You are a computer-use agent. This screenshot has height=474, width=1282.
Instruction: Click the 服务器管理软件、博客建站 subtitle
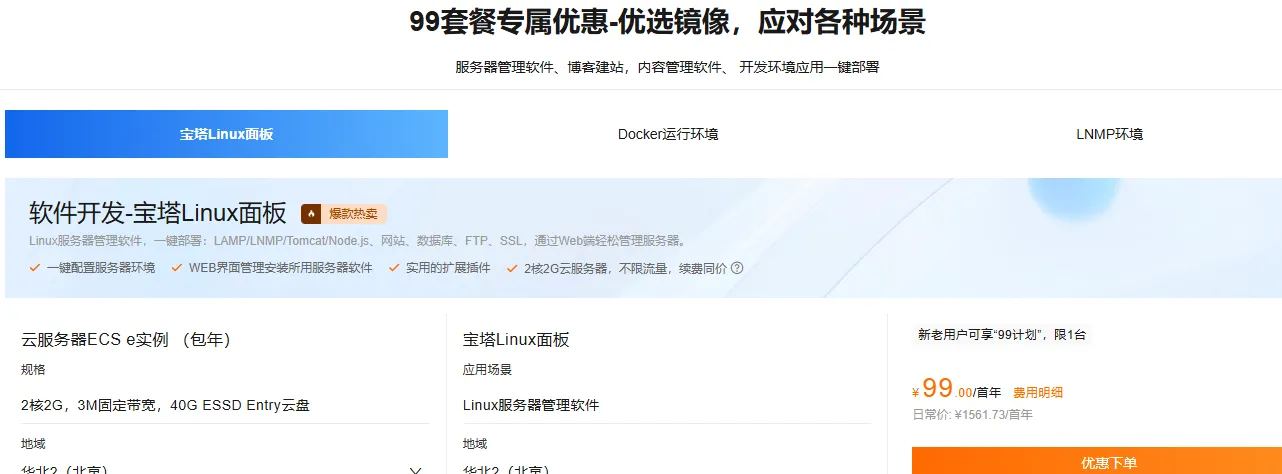pos(667,67)
